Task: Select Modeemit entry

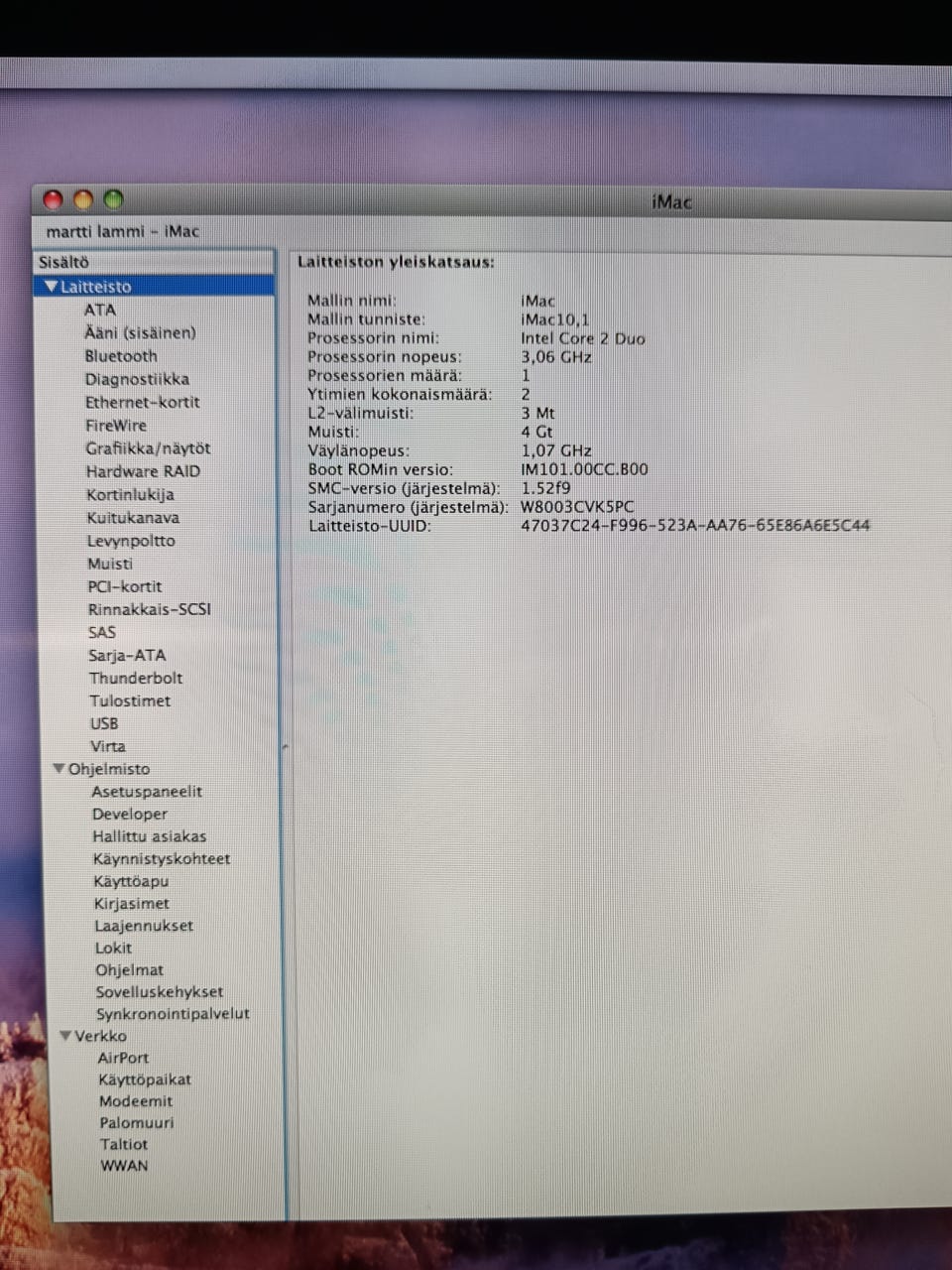Action: click(136, 1101)
